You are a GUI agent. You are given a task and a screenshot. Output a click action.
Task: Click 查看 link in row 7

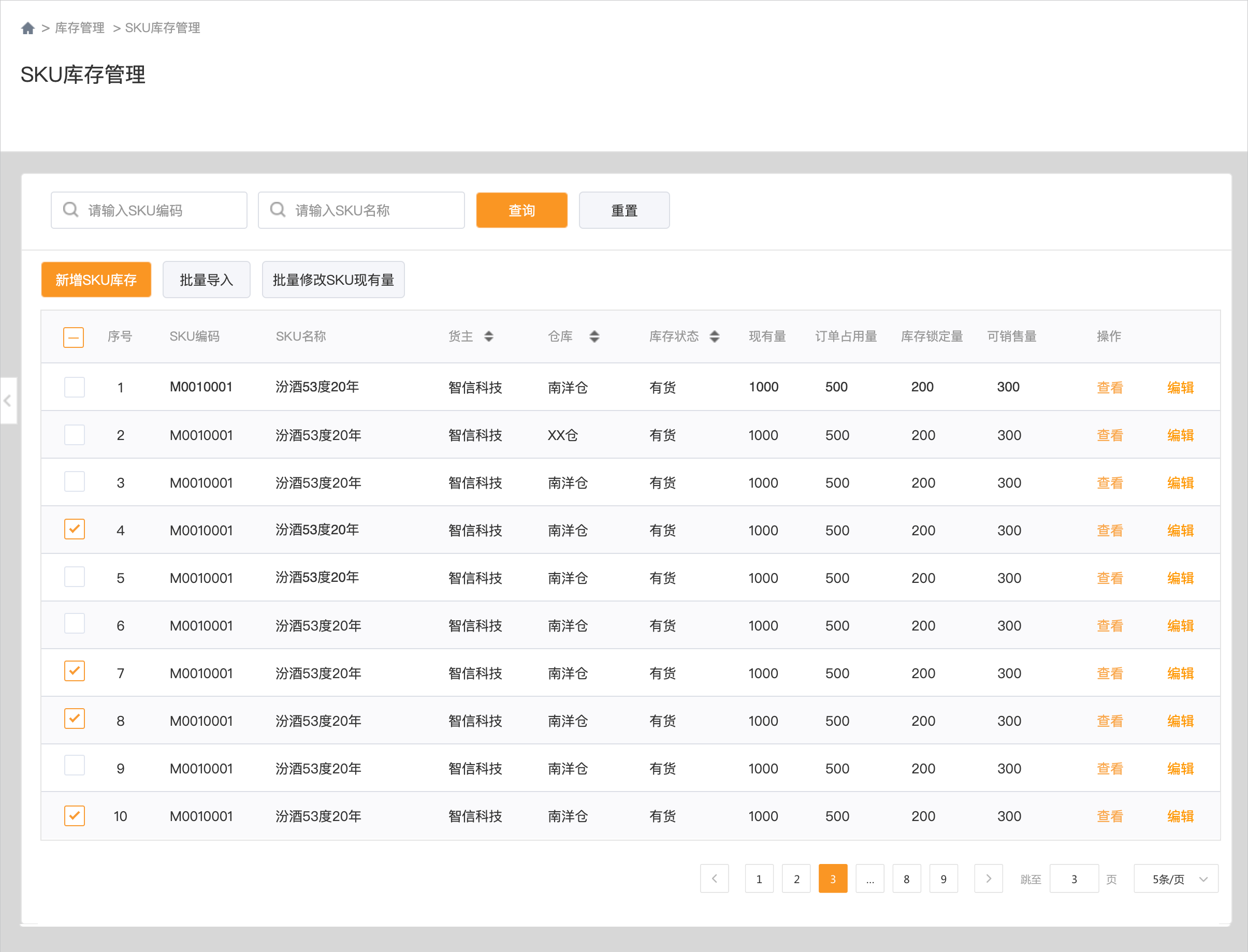(1110, 673)
